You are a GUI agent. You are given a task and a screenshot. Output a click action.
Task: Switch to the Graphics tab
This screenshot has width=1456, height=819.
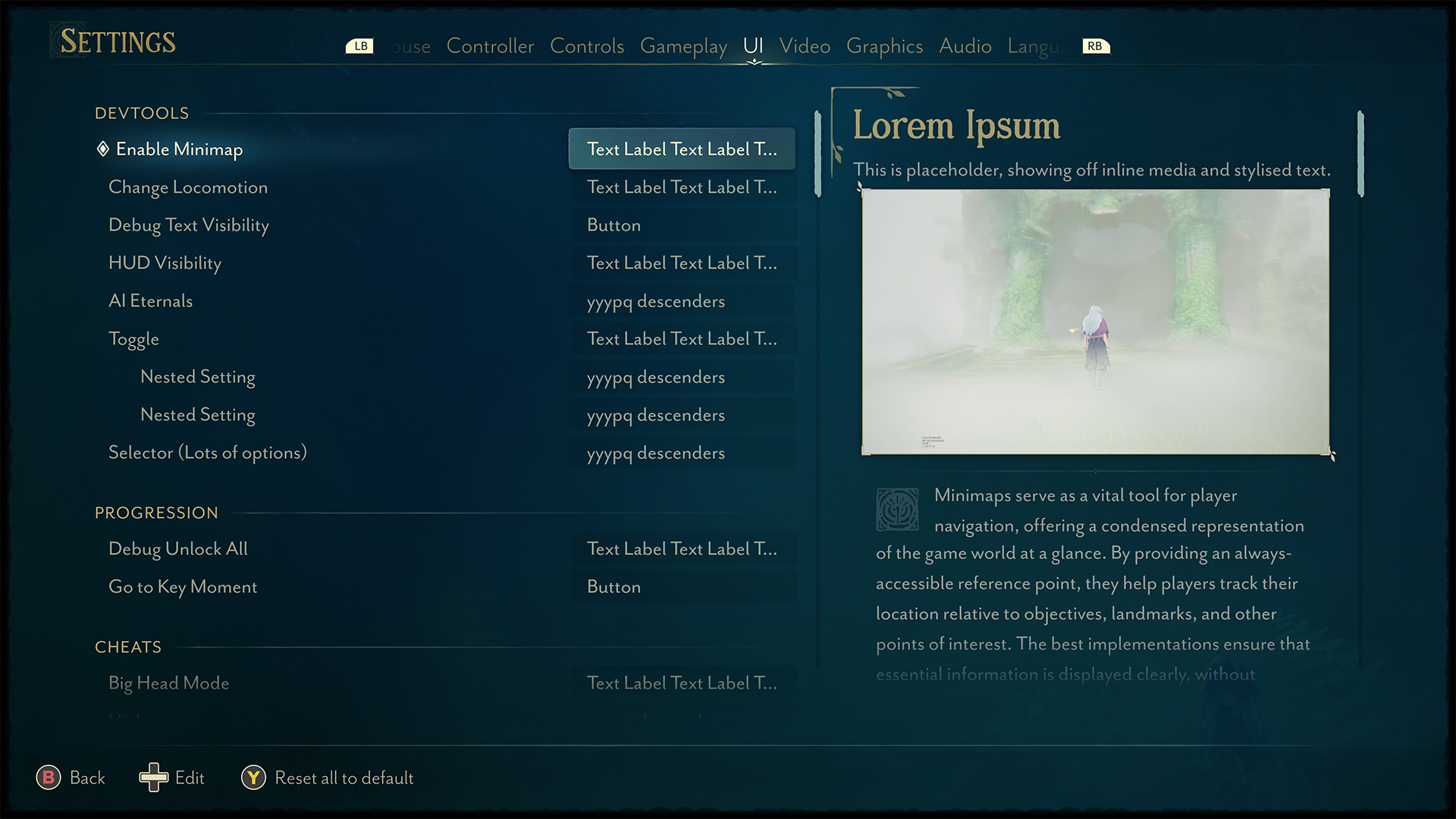pos(884,46)
